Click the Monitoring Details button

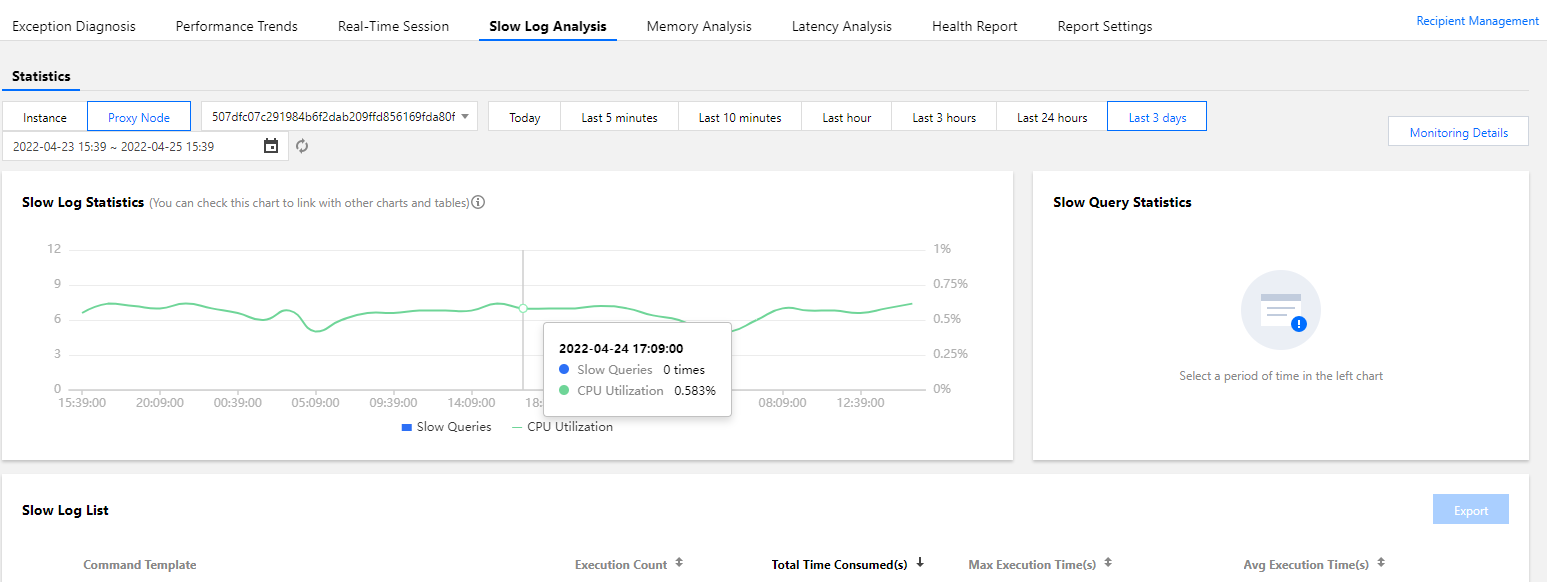pos(1458,132)
